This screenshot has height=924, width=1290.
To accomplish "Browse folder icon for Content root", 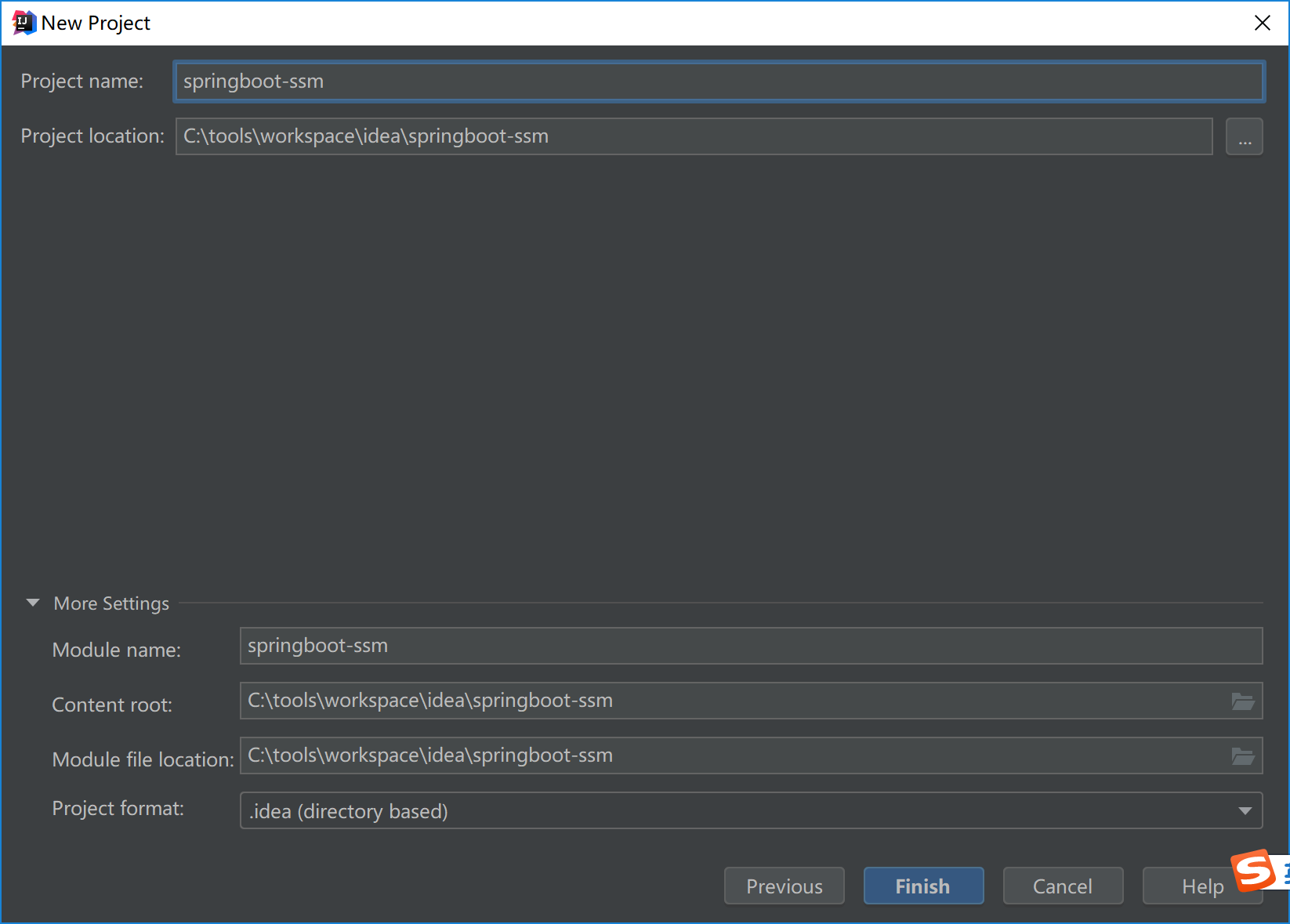I will coord(1243,701).
